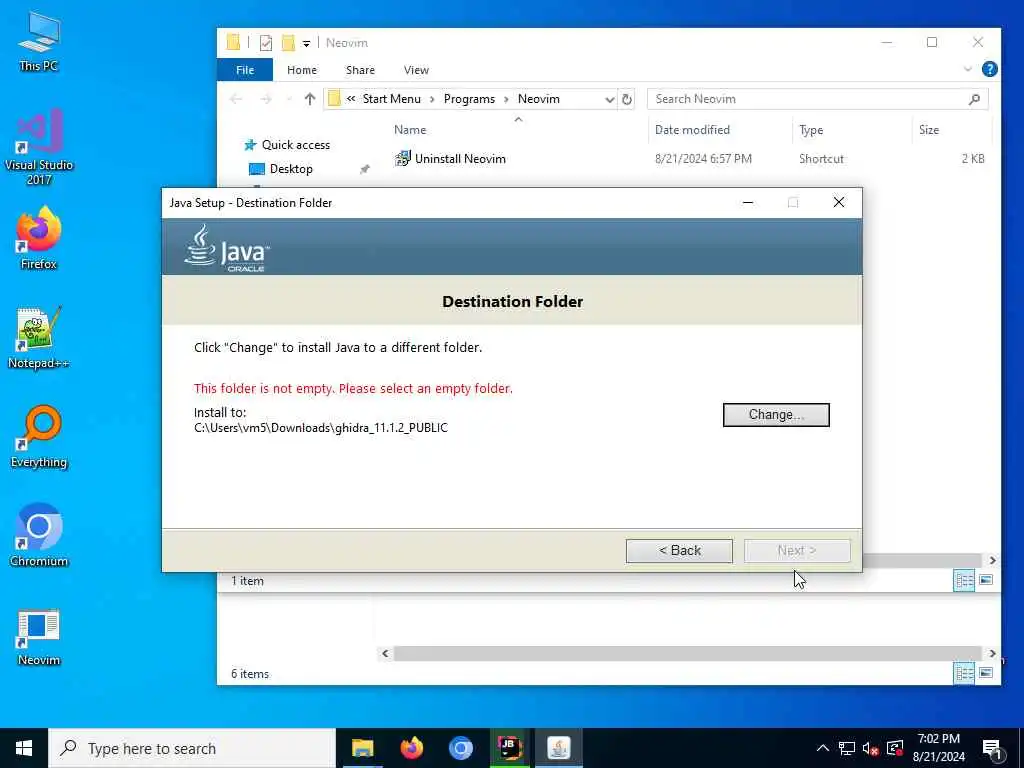Image resolution: width=1024 pixels, height=768 pixels.
Task: Click the address bar overflow chevrons
Action: pyautogui.click(x=351, y=99)
